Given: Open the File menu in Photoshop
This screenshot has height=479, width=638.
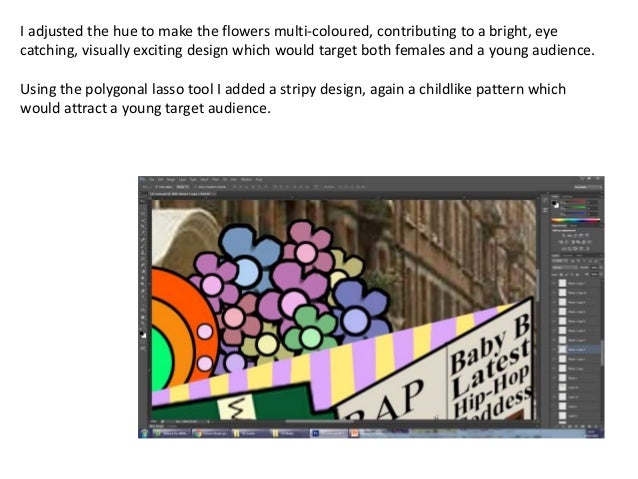Looking at the screenshot, I should pos(152,179).
